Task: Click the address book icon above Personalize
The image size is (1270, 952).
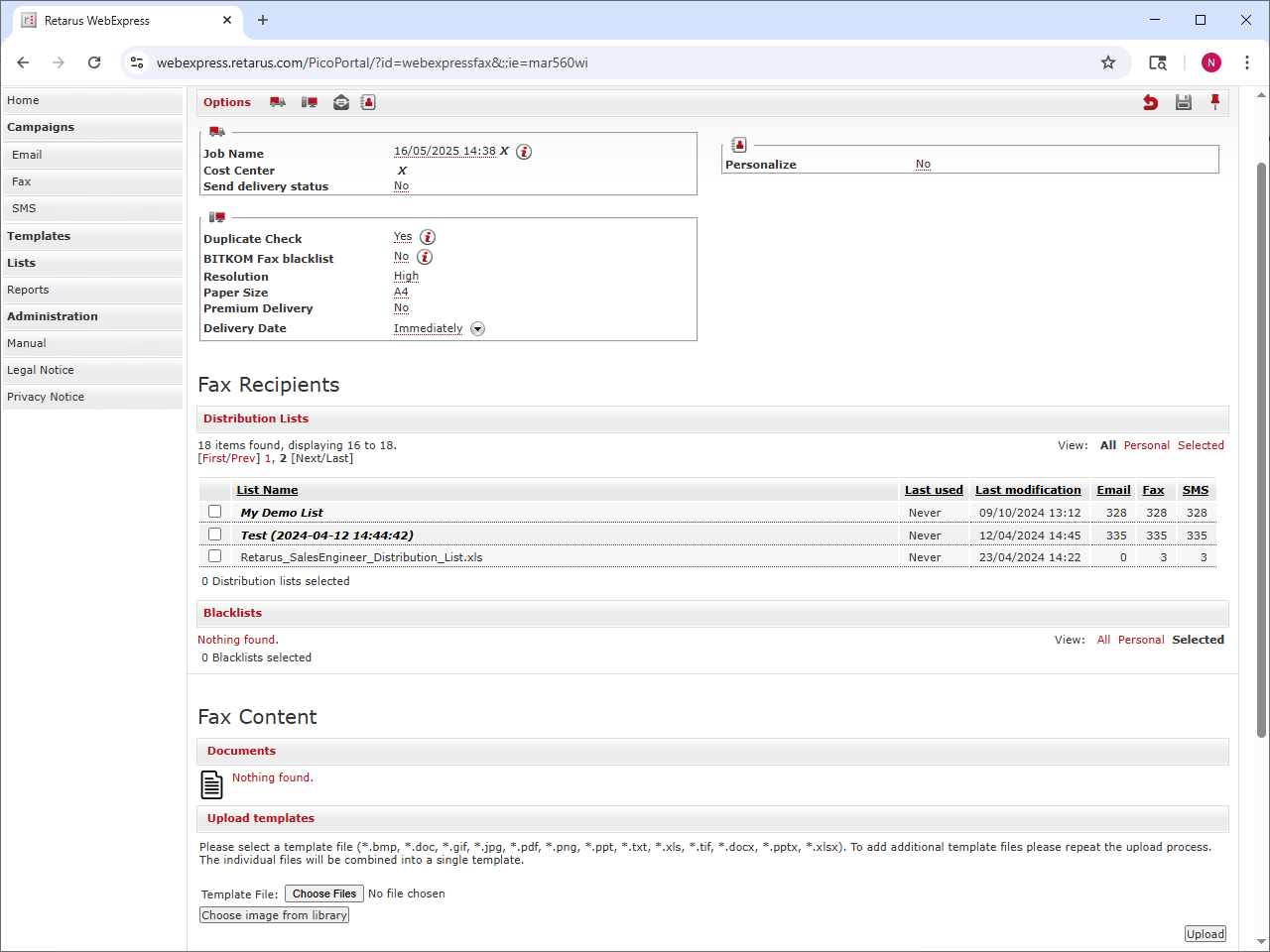Action: click(x=738, y=145)
